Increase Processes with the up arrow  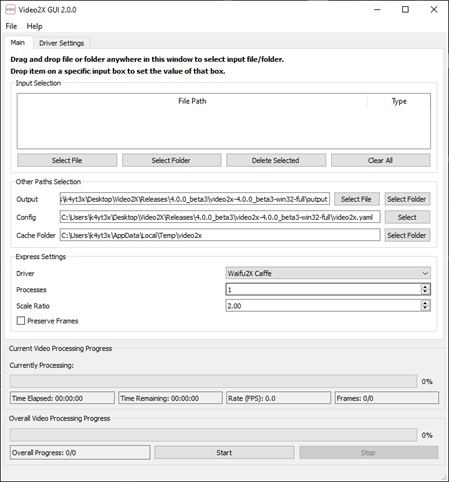click(x=425, y=286)
